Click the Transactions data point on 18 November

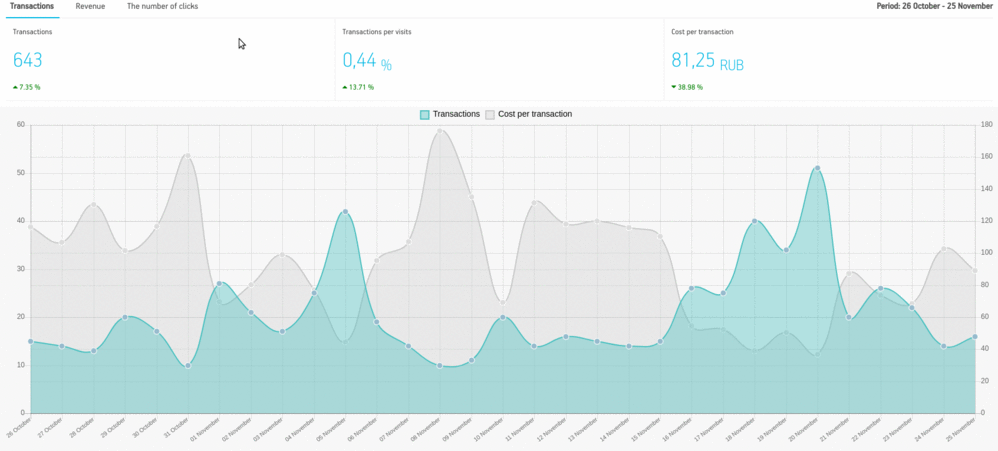pyautogui.click(x=754, y=221)
